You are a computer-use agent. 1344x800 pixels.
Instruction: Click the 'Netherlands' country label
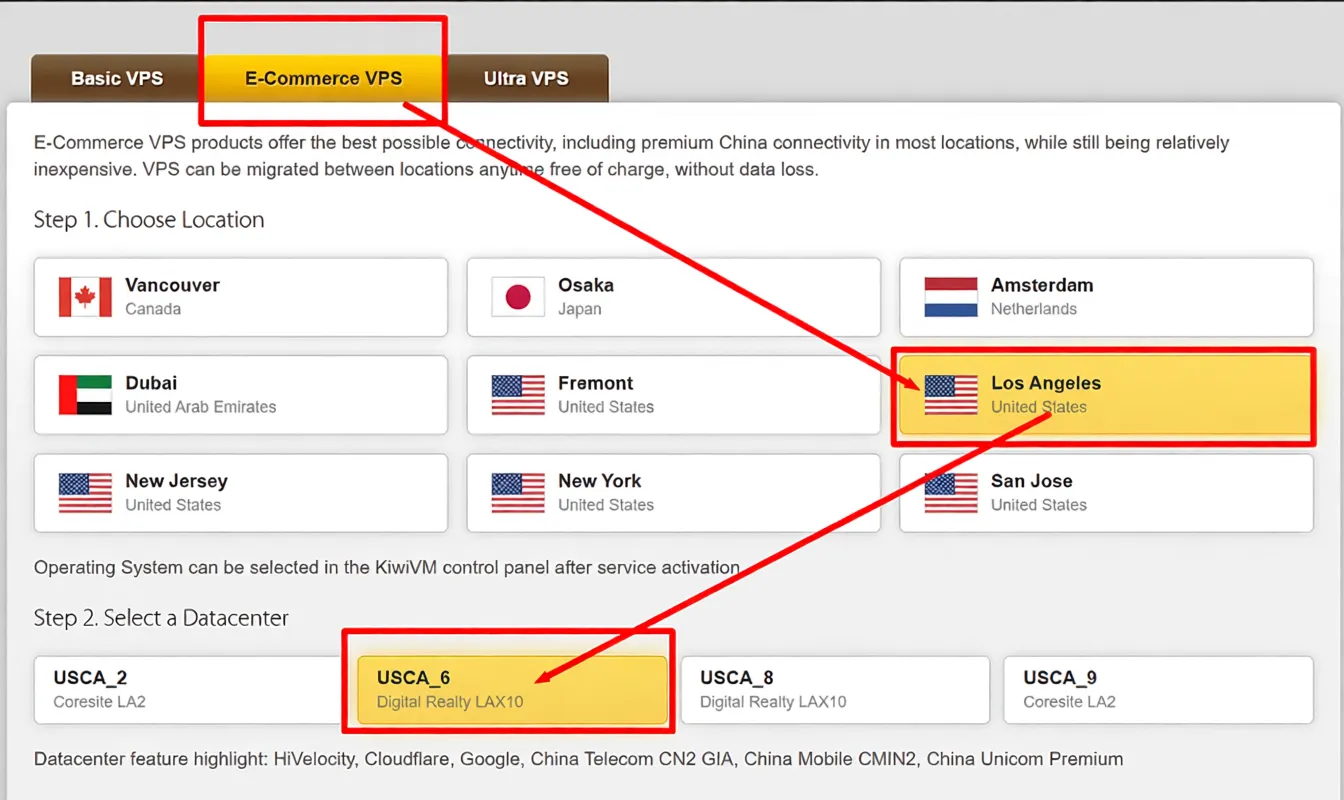pyautogui.click(x=1034, y=309)
